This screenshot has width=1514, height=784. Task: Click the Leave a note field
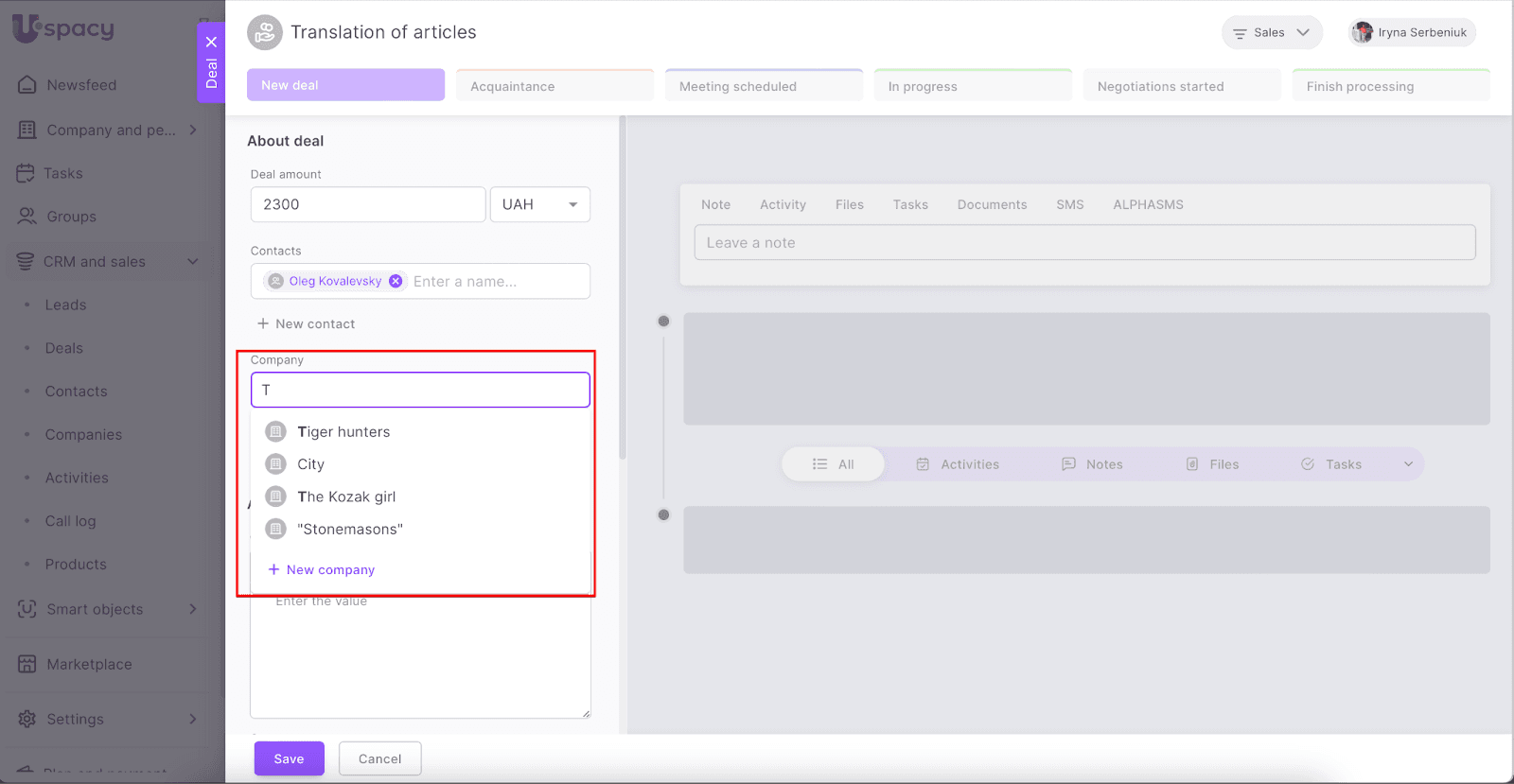(1084, 243)
